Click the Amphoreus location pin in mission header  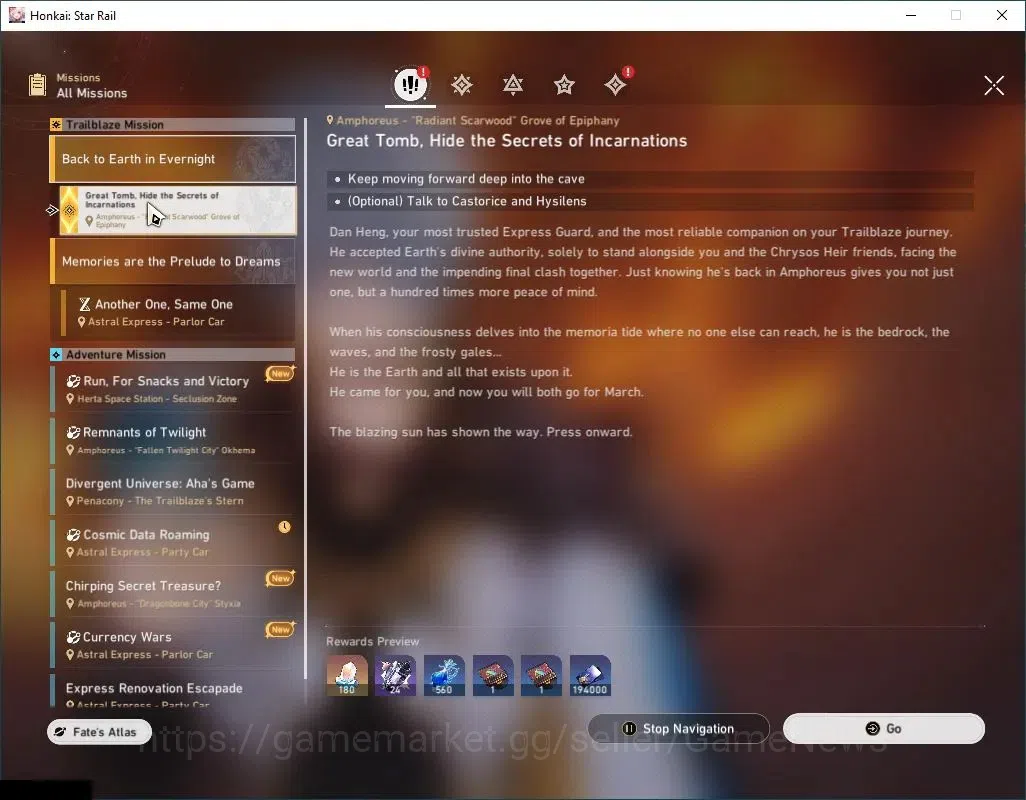point(330,120)
